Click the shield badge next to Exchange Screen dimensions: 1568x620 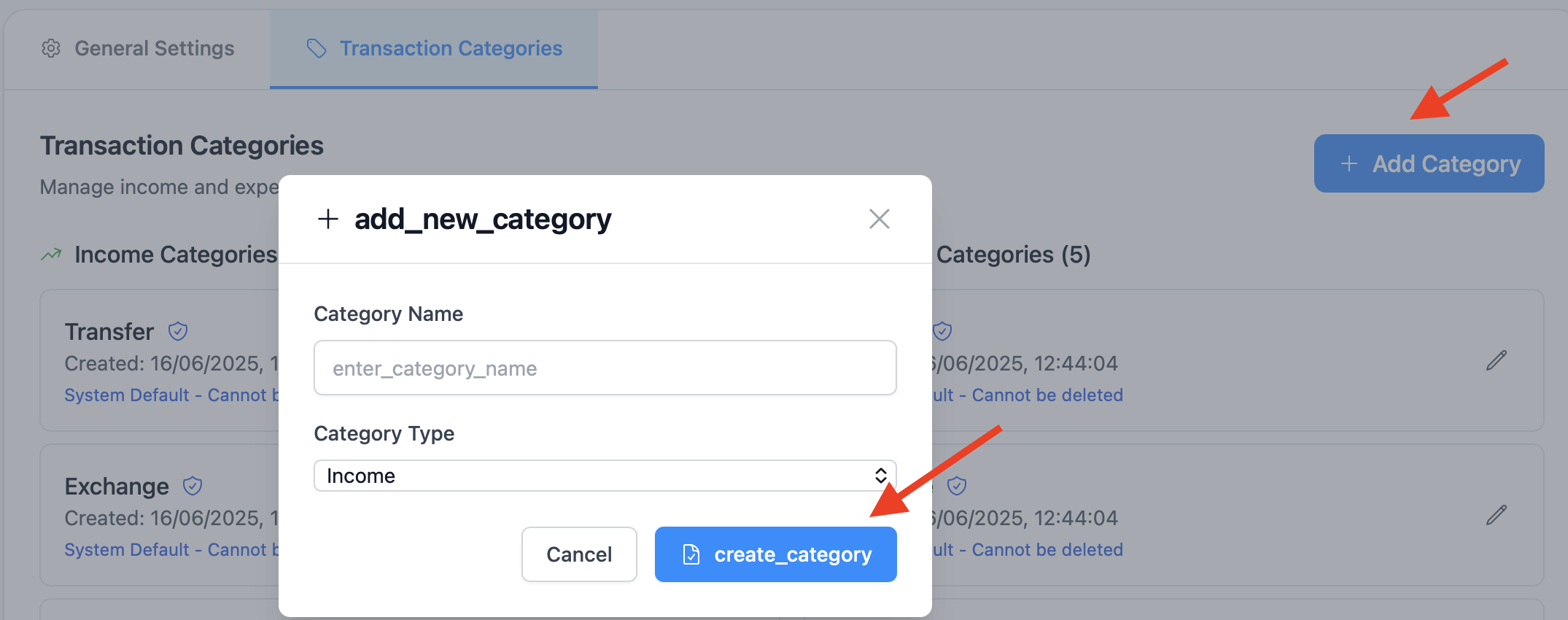click(193, 486)
